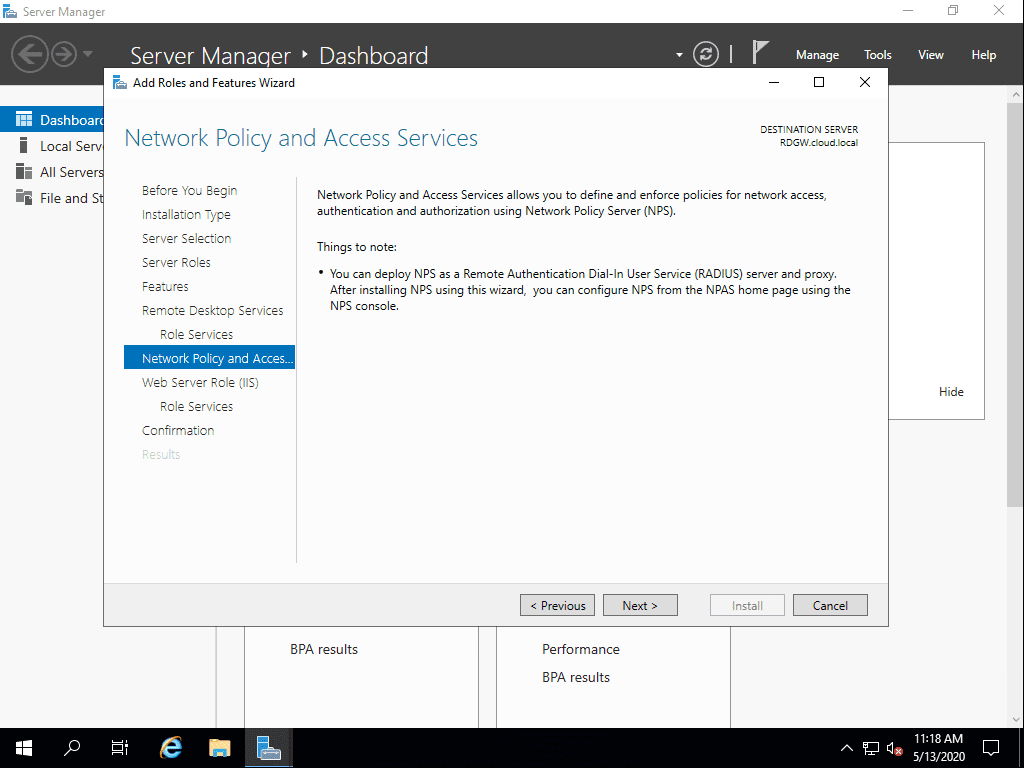Click the Next button in the wizard

point(640,605)
